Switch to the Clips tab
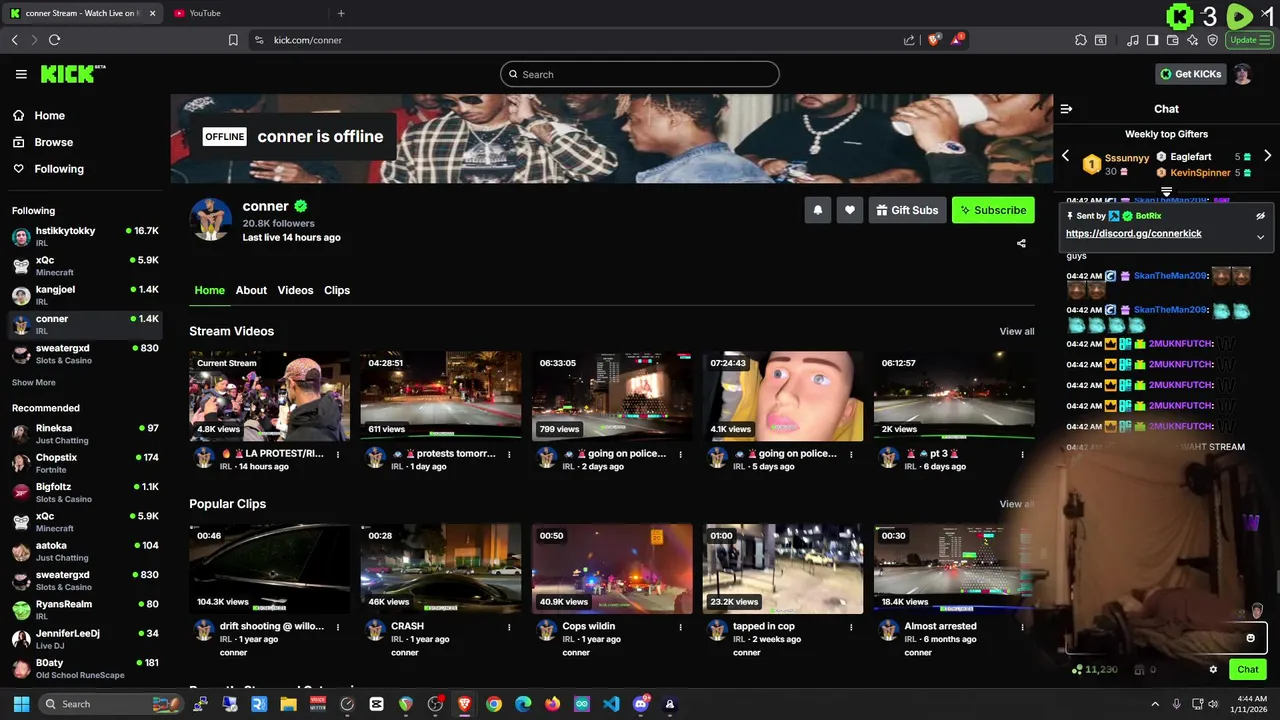 click(x=337, y=290)
